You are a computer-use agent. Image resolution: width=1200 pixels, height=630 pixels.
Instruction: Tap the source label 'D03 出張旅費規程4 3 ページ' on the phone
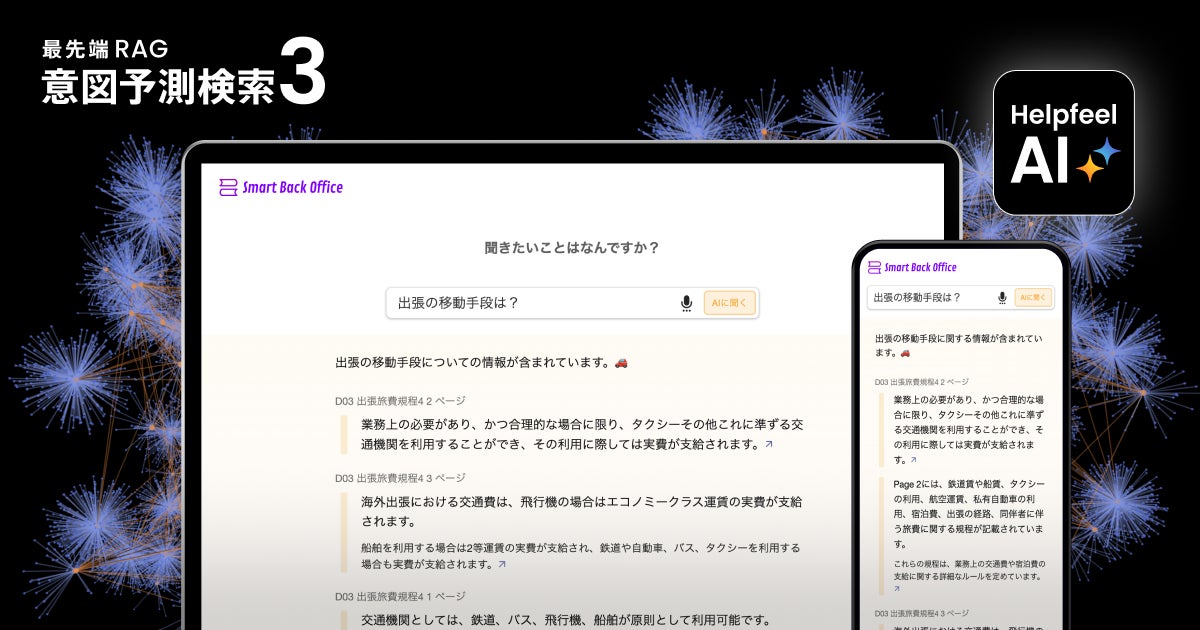tap(922, 612)
